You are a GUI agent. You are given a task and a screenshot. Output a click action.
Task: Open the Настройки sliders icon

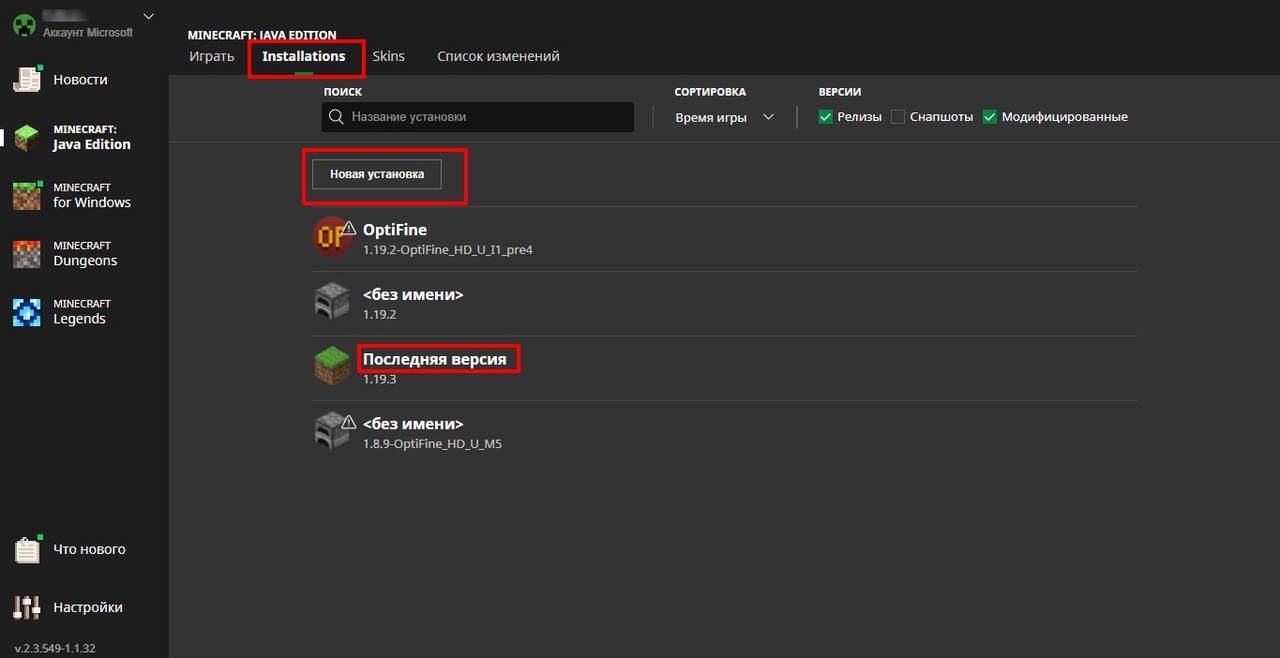pos(27,607)
